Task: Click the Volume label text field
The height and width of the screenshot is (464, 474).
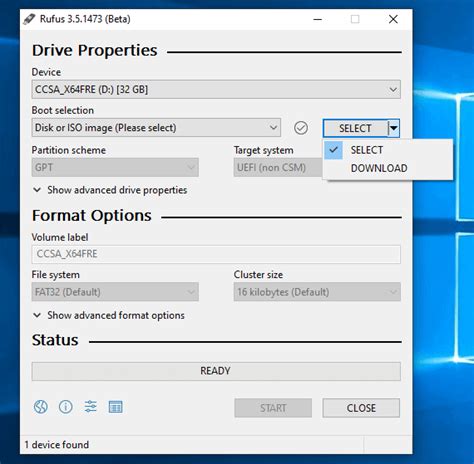Action: pyautogui.click(x=216, y=254)
